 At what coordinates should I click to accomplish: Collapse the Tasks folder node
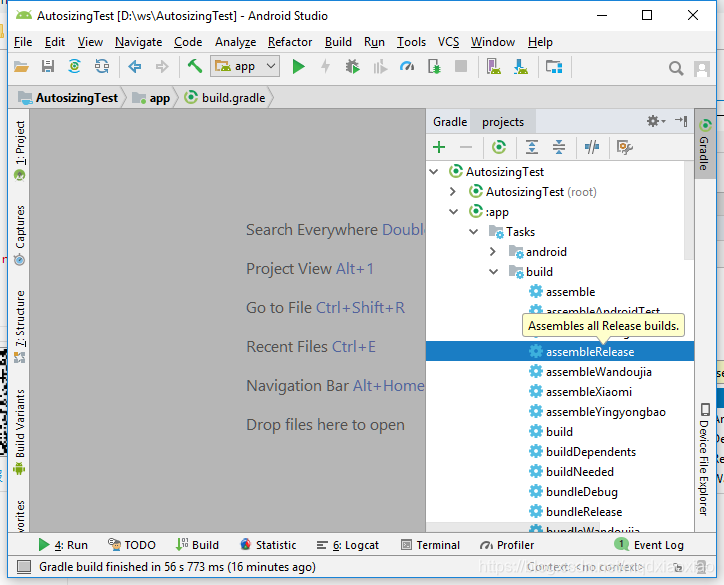click(x=473, y=231)
